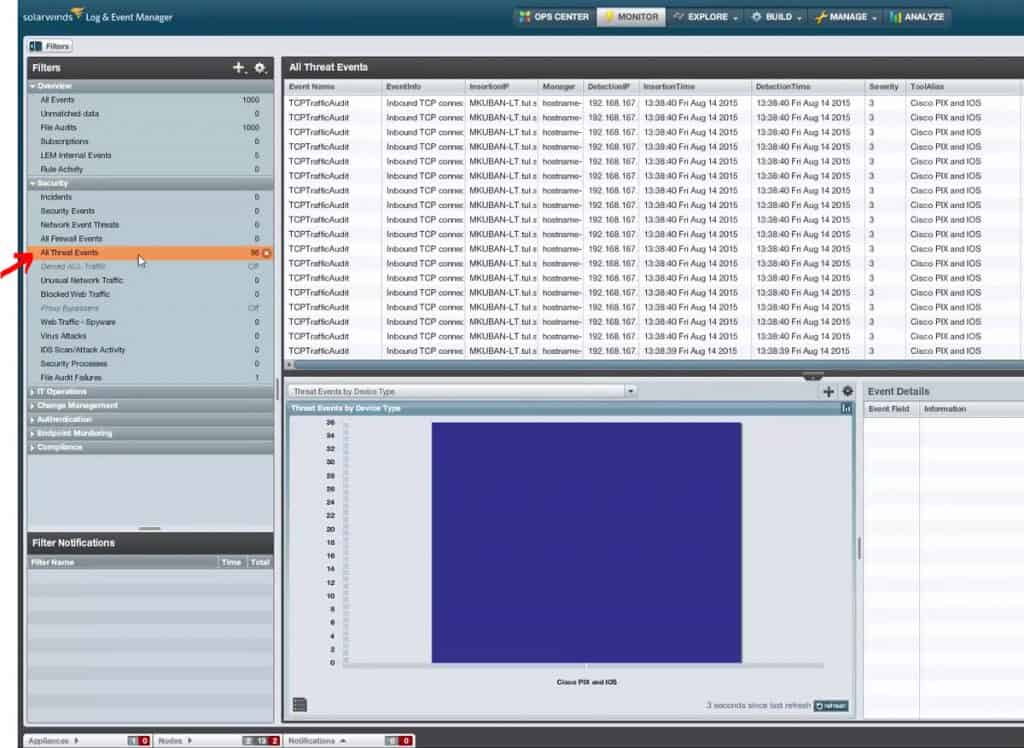Click the Event Field column header

(x=891, y=409)
